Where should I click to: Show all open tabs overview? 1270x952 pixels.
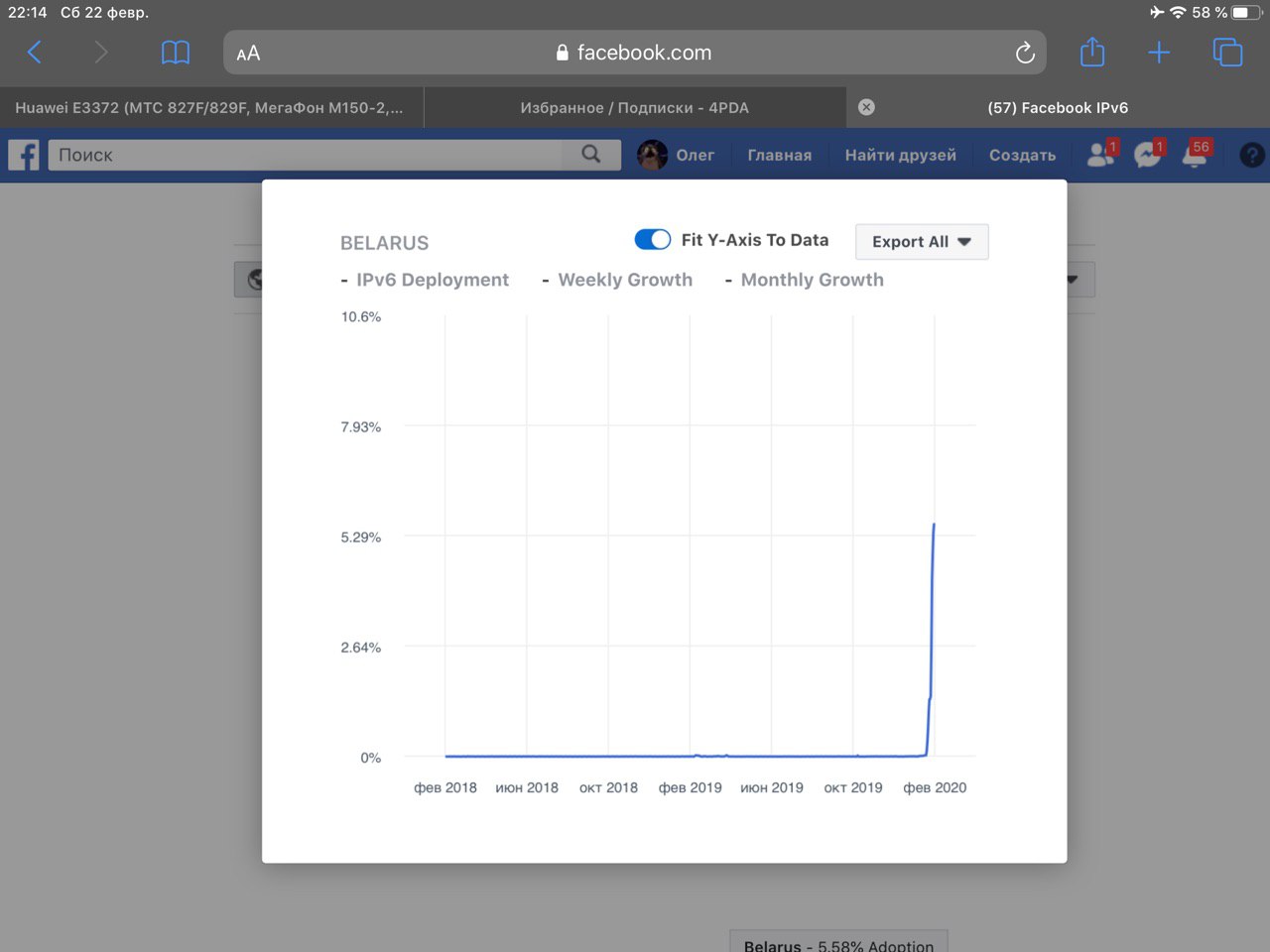[1227, 53]
